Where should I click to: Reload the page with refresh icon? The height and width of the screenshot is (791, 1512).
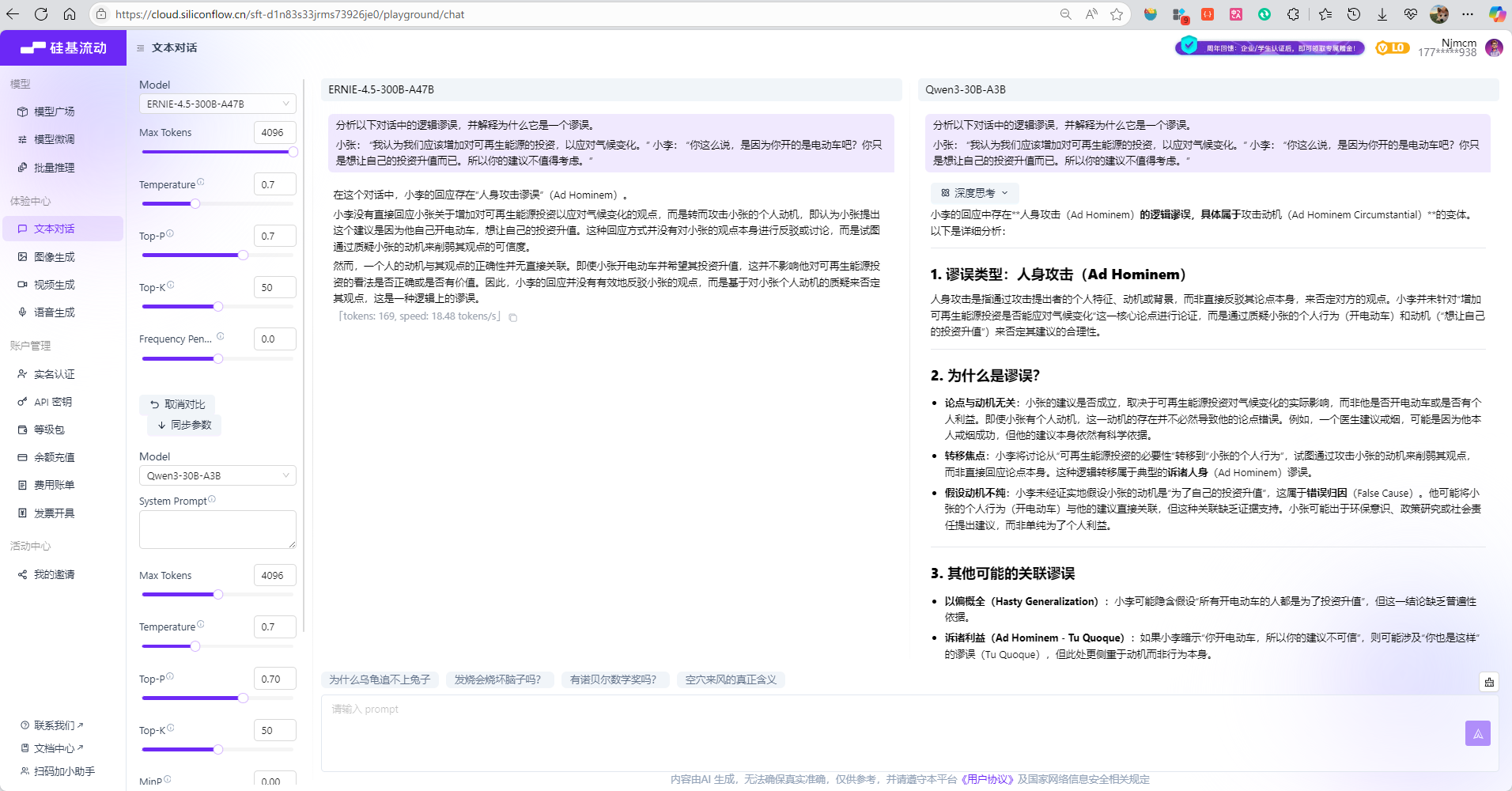tap(41, 14)
